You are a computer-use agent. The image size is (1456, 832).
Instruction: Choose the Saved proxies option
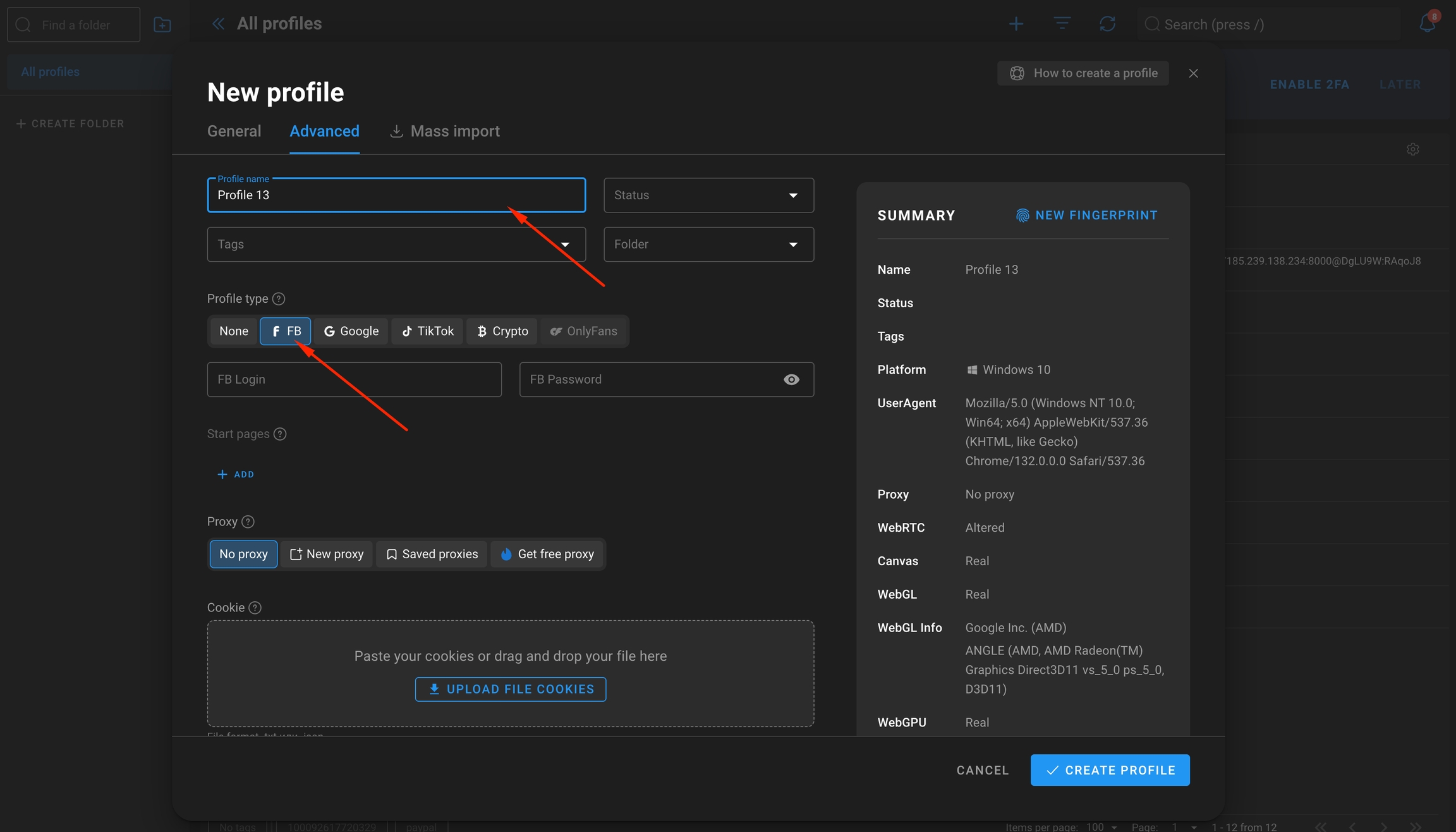[432, 554]
